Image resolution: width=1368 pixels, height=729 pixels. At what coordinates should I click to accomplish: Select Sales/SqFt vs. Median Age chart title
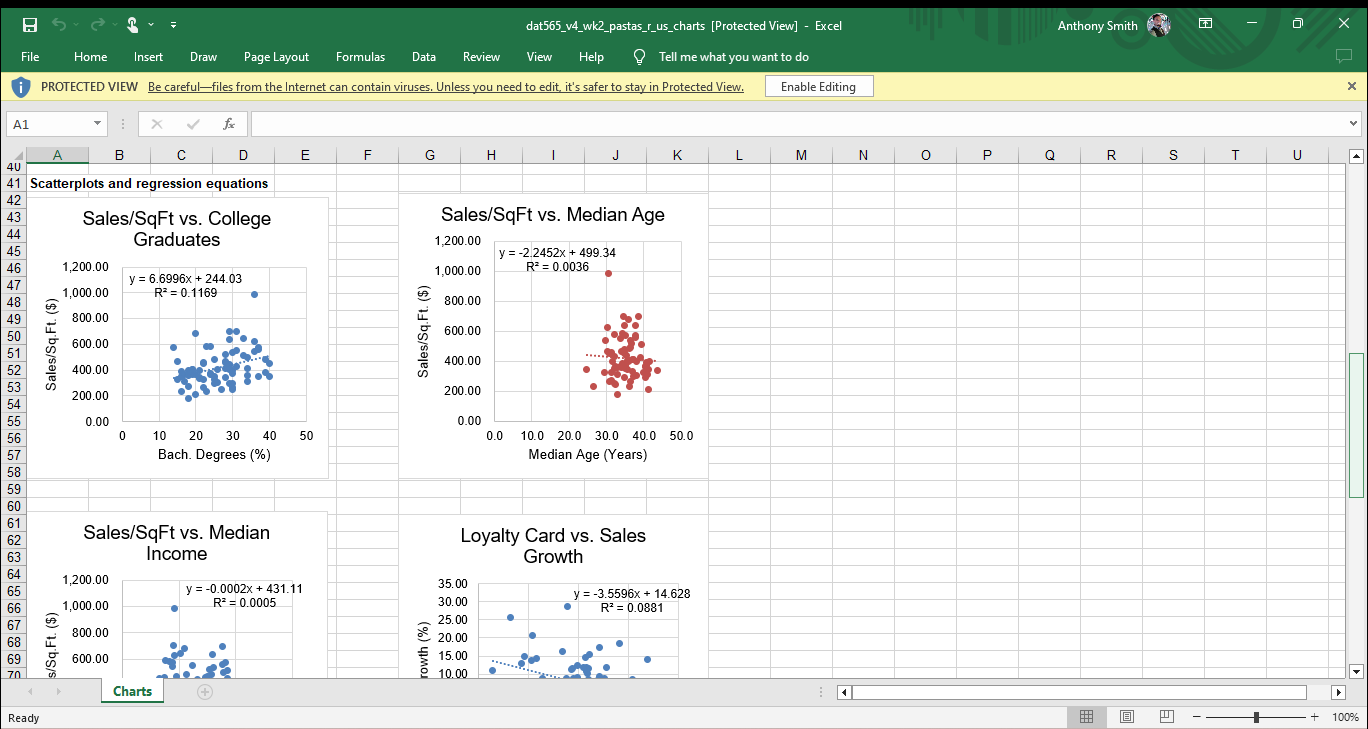coord(553,215)
